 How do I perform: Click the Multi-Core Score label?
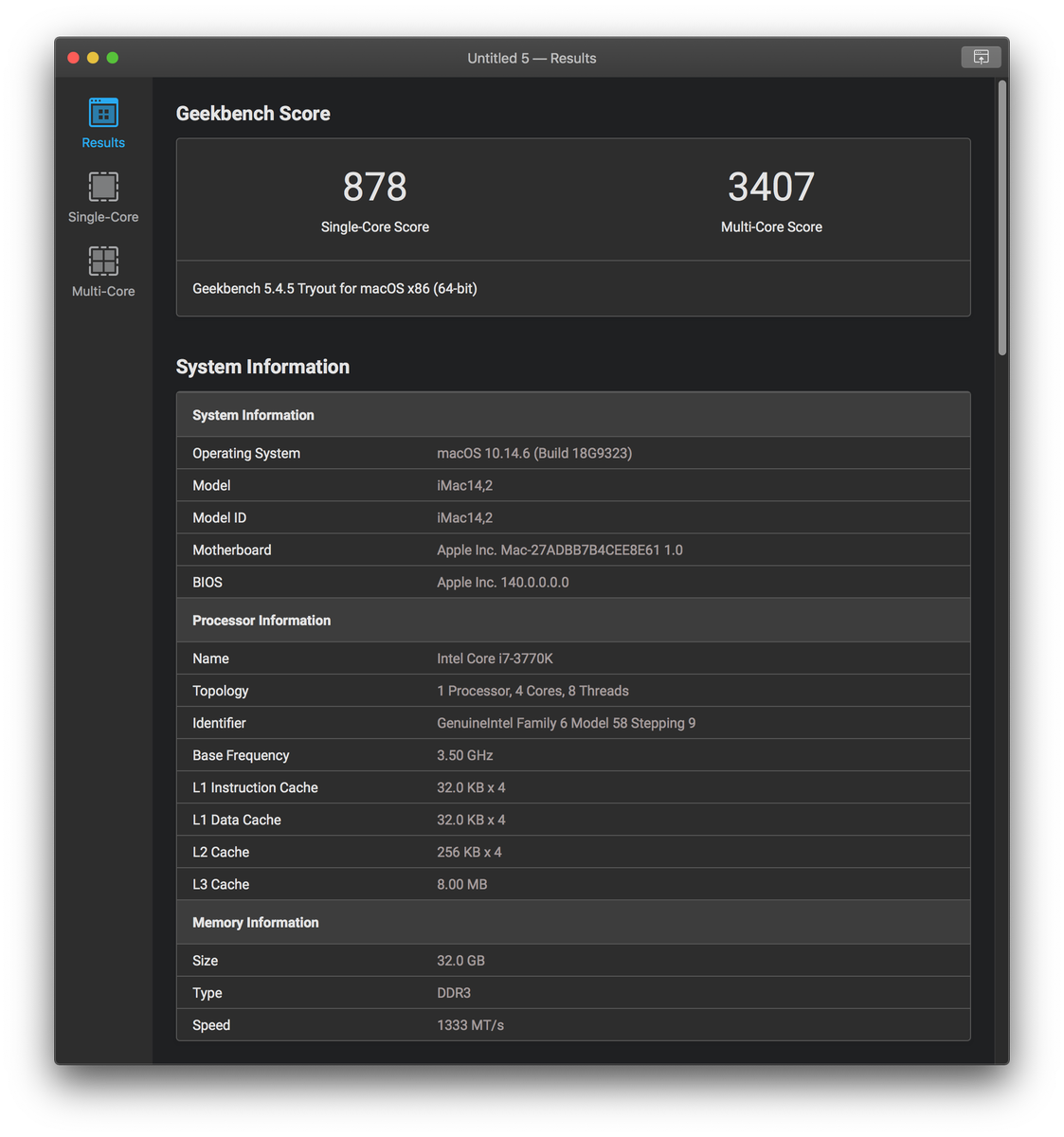771,227
